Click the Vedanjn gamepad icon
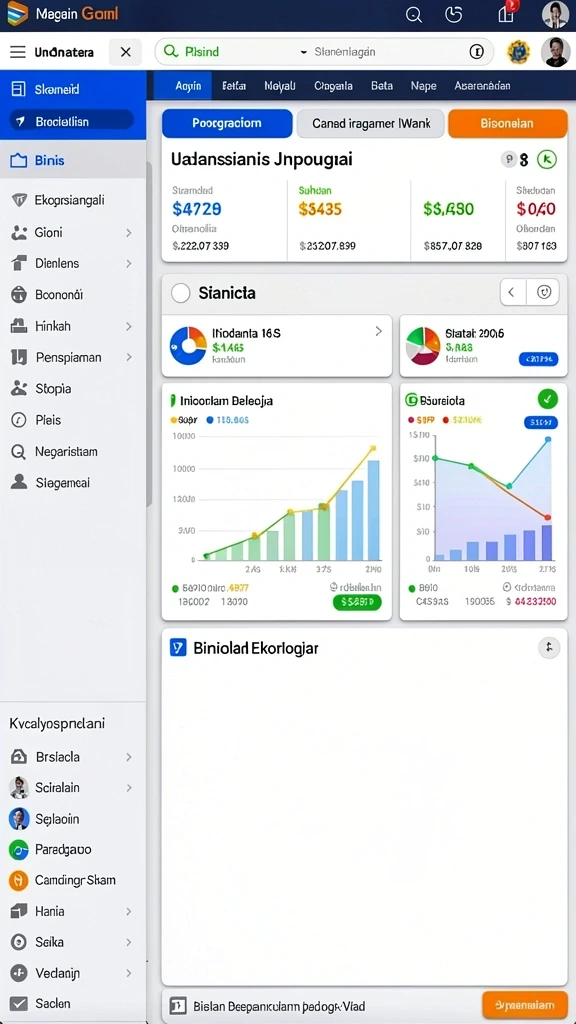This screenshot has height=1024, width=576. [19, 973]
